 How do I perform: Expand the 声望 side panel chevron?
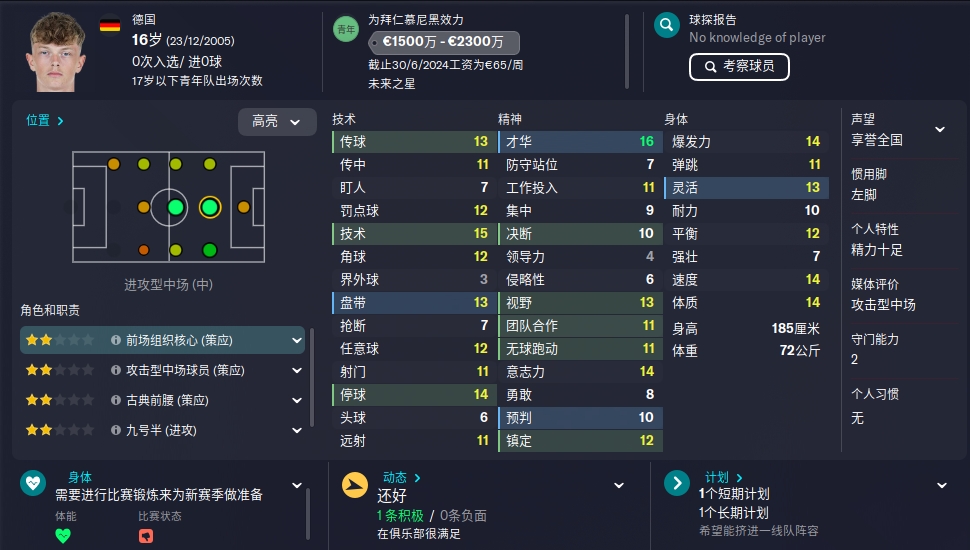click(x=940, y=129)
